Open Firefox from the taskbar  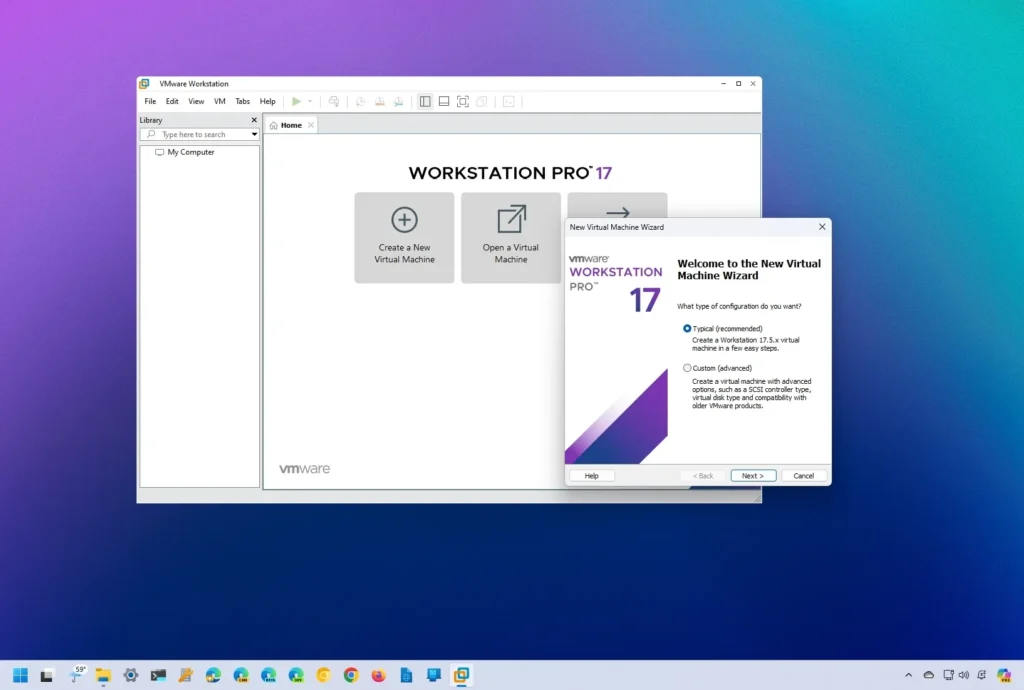[x=378, y=675]
